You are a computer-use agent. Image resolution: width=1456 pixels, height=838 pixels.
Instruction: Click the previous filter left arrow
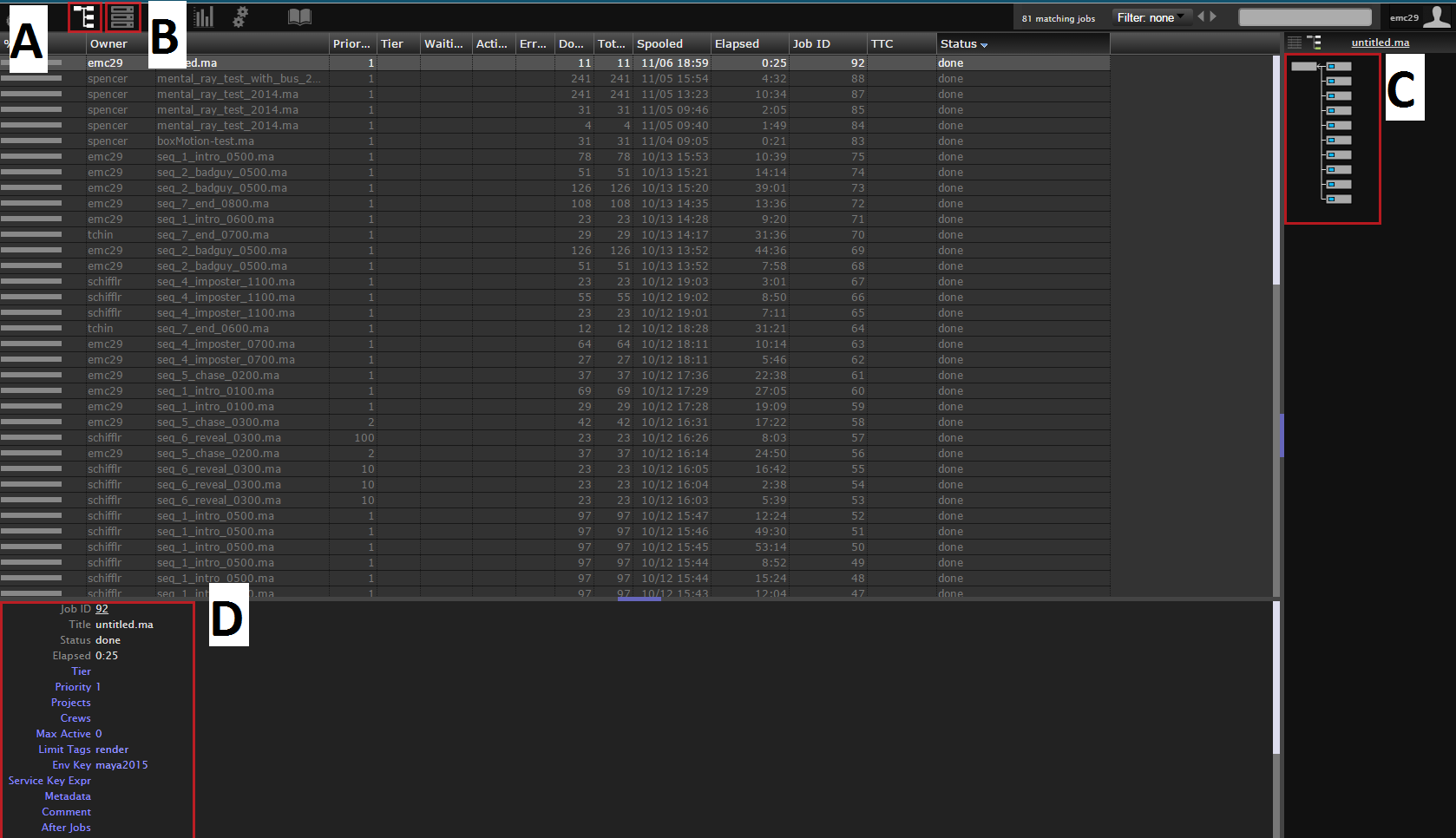coord(1201,16)
